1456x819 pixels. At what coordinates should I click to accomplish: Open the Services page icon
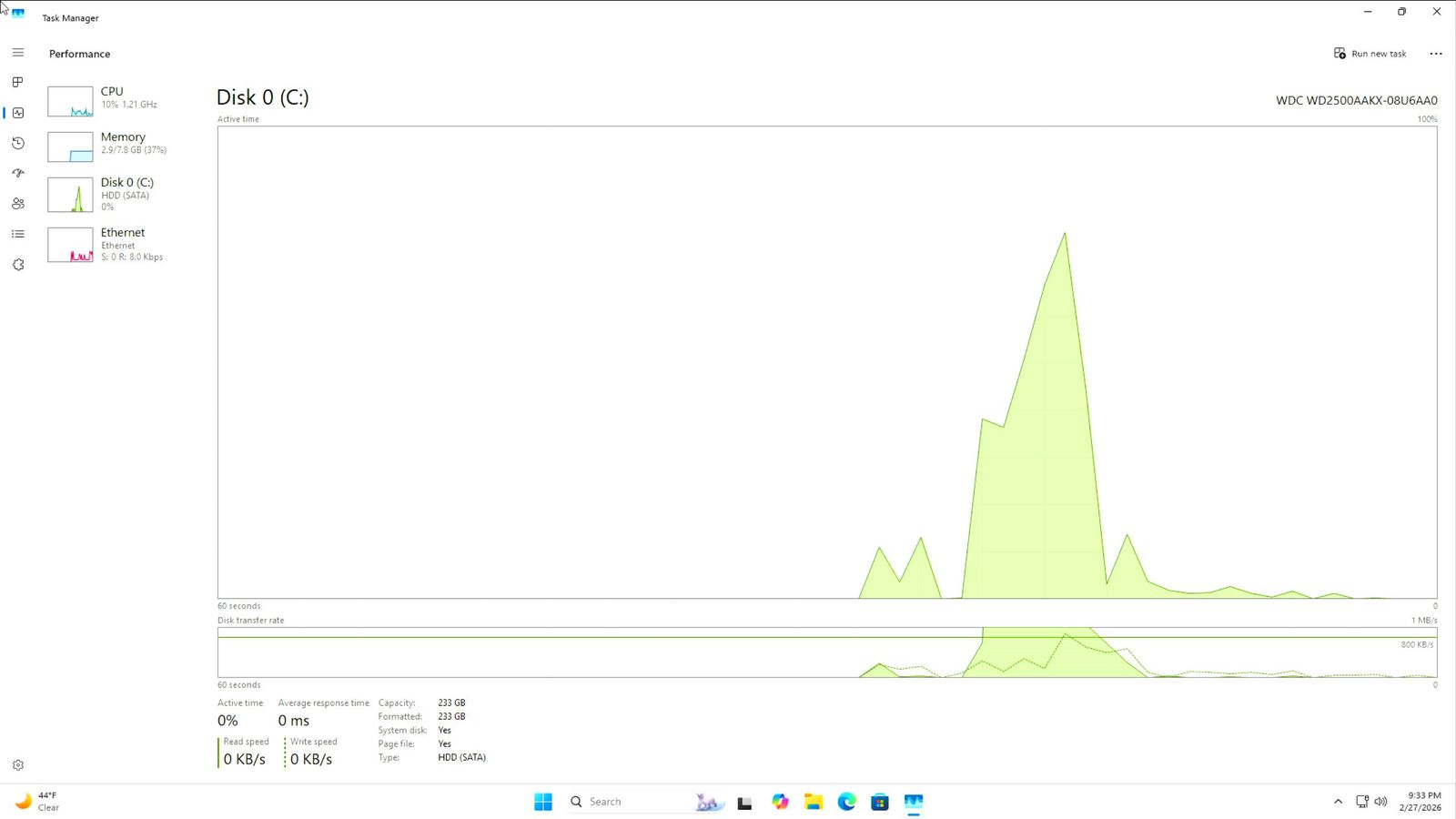click(18, 265)
